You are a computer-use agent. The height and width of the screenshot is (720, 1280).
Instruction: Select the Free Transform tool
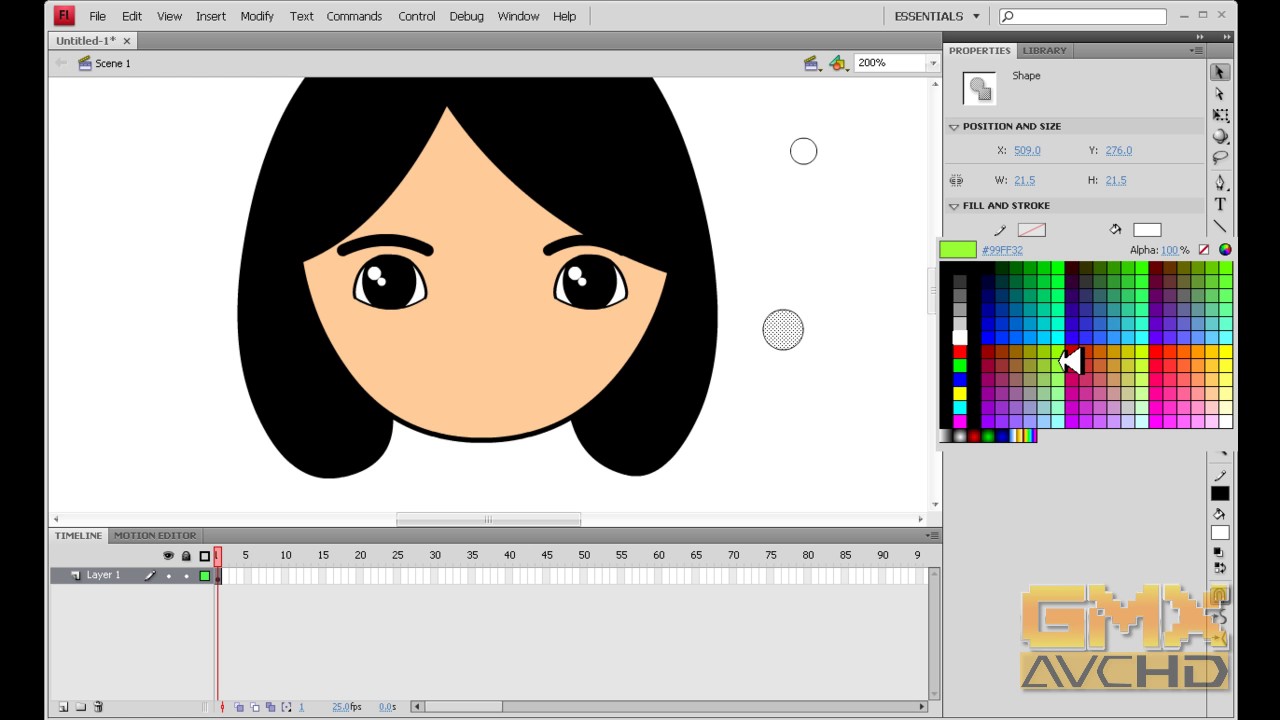(x=1220, y=116)
